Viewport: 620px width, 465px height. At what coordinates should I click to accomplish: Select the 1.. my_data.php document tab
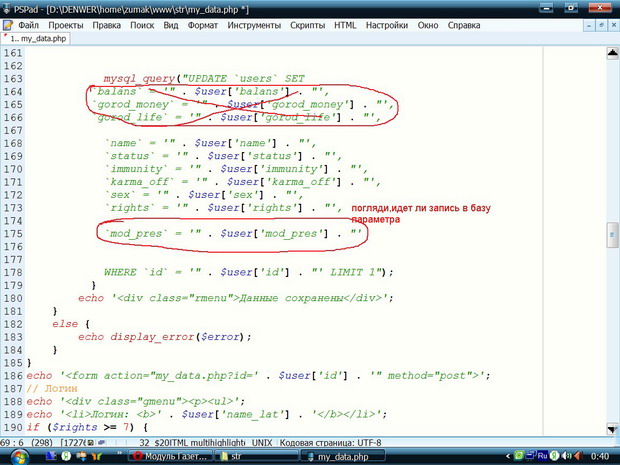click(x=36, y=37)
